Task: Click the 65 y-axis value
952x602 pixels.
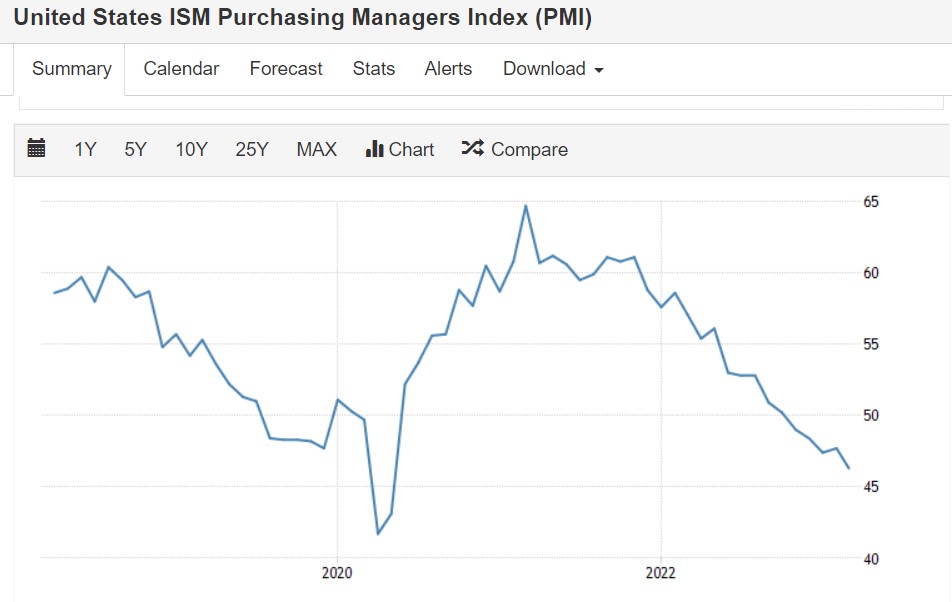Action: [871, 201]
